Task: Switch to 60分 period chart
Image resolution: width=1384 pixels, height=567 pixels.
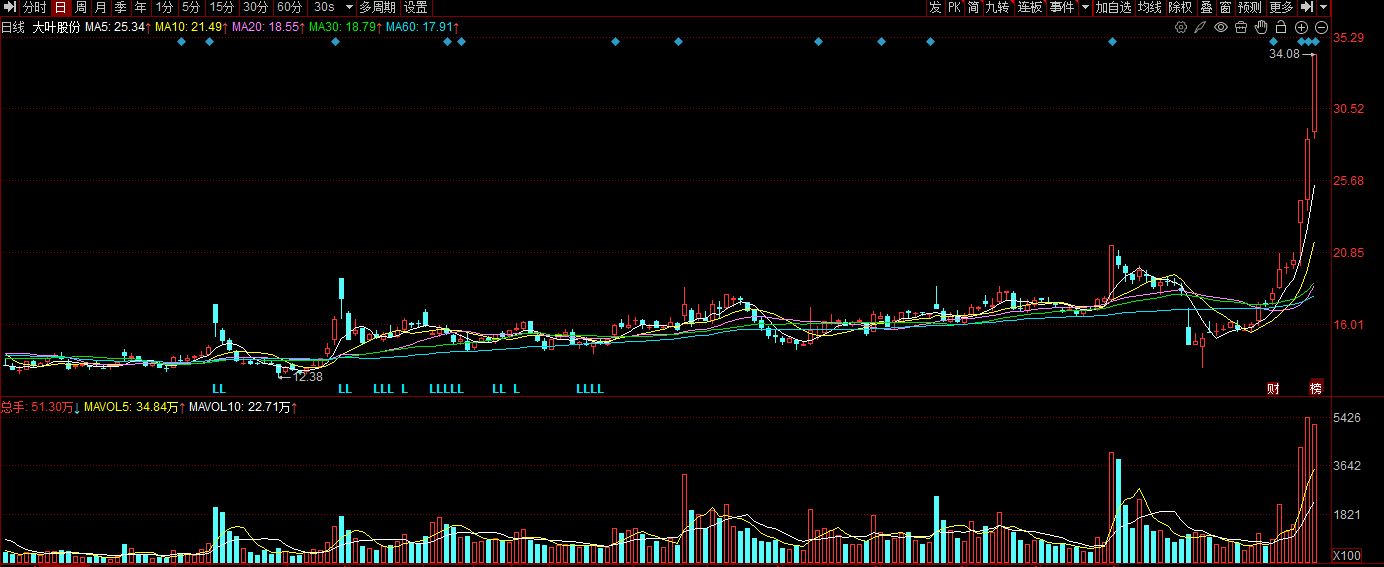Action: point(289,7)
